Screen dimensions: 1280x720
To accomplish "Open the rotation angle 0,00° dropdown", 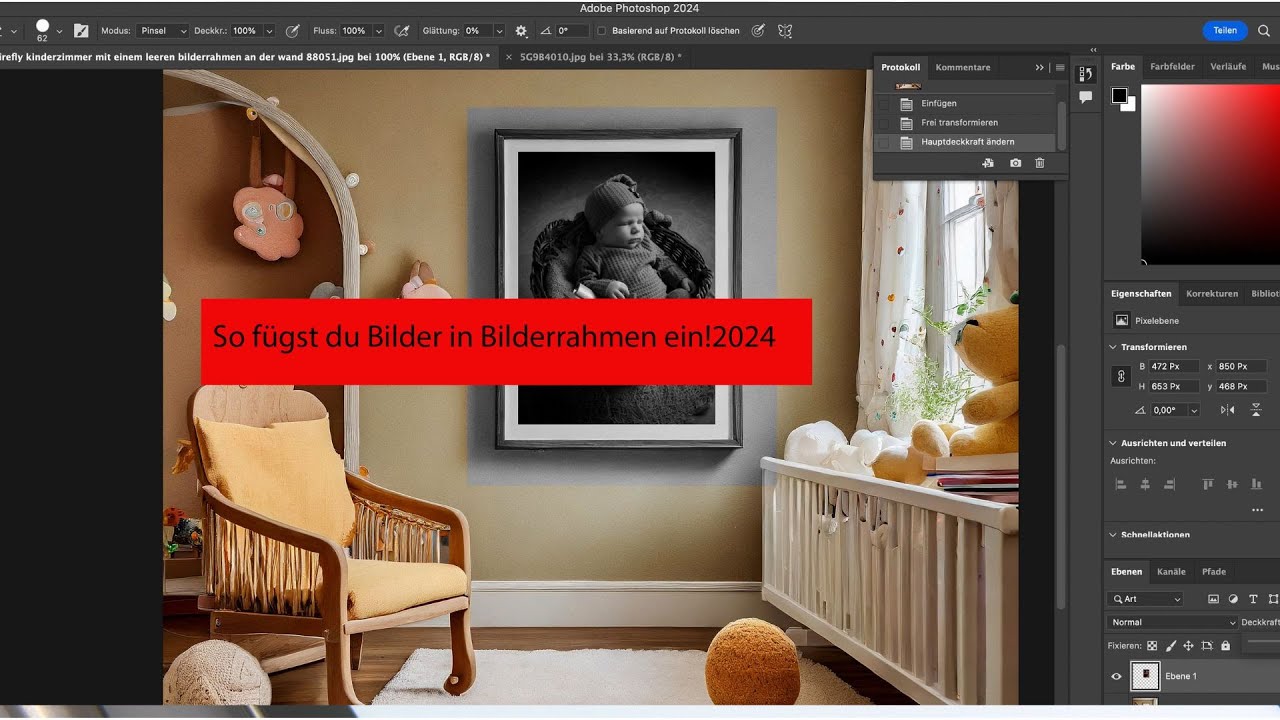I will point(1194,410).
